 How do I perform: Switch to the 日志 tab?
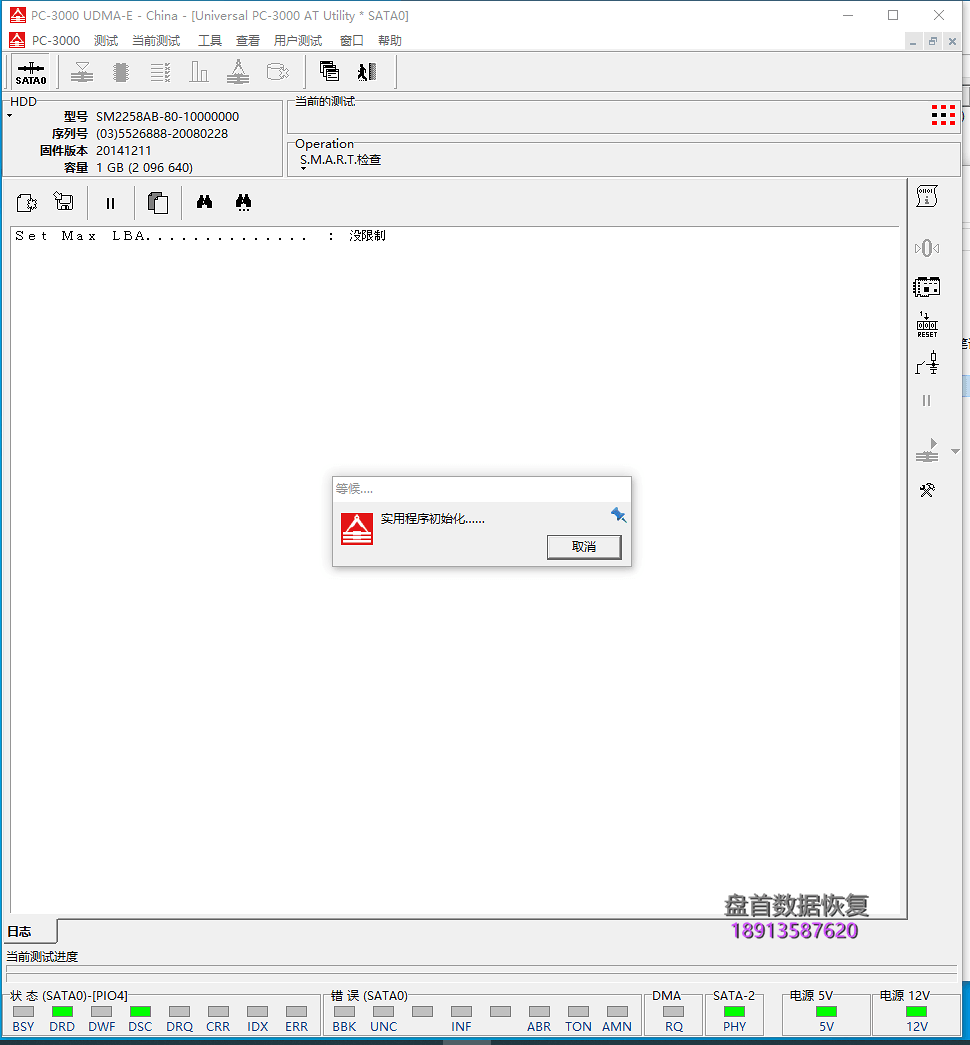pyautogui.click(x=30, y=931)
